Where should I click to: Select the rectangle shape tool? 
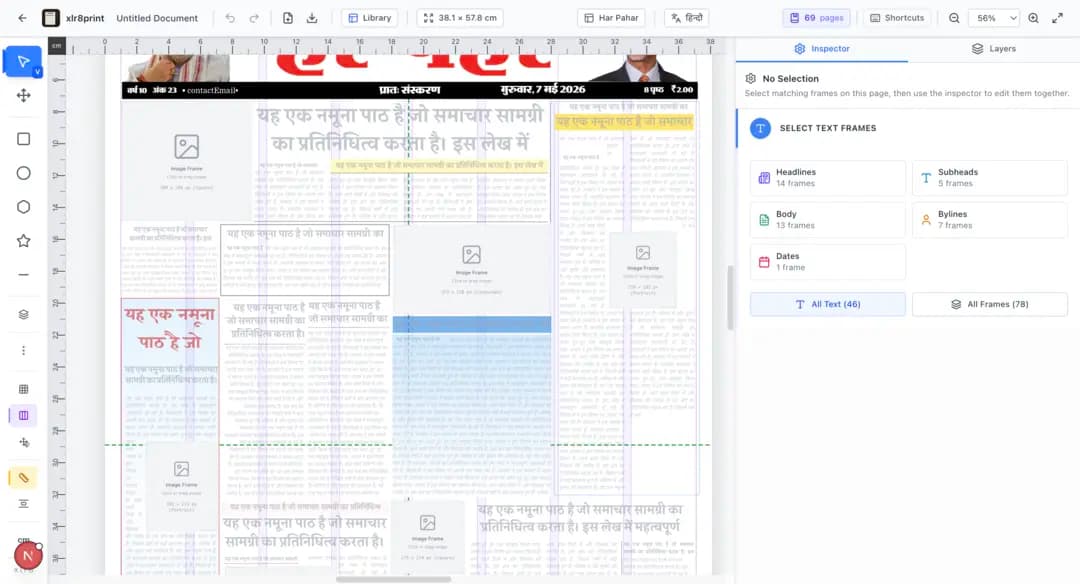point(23,139)
